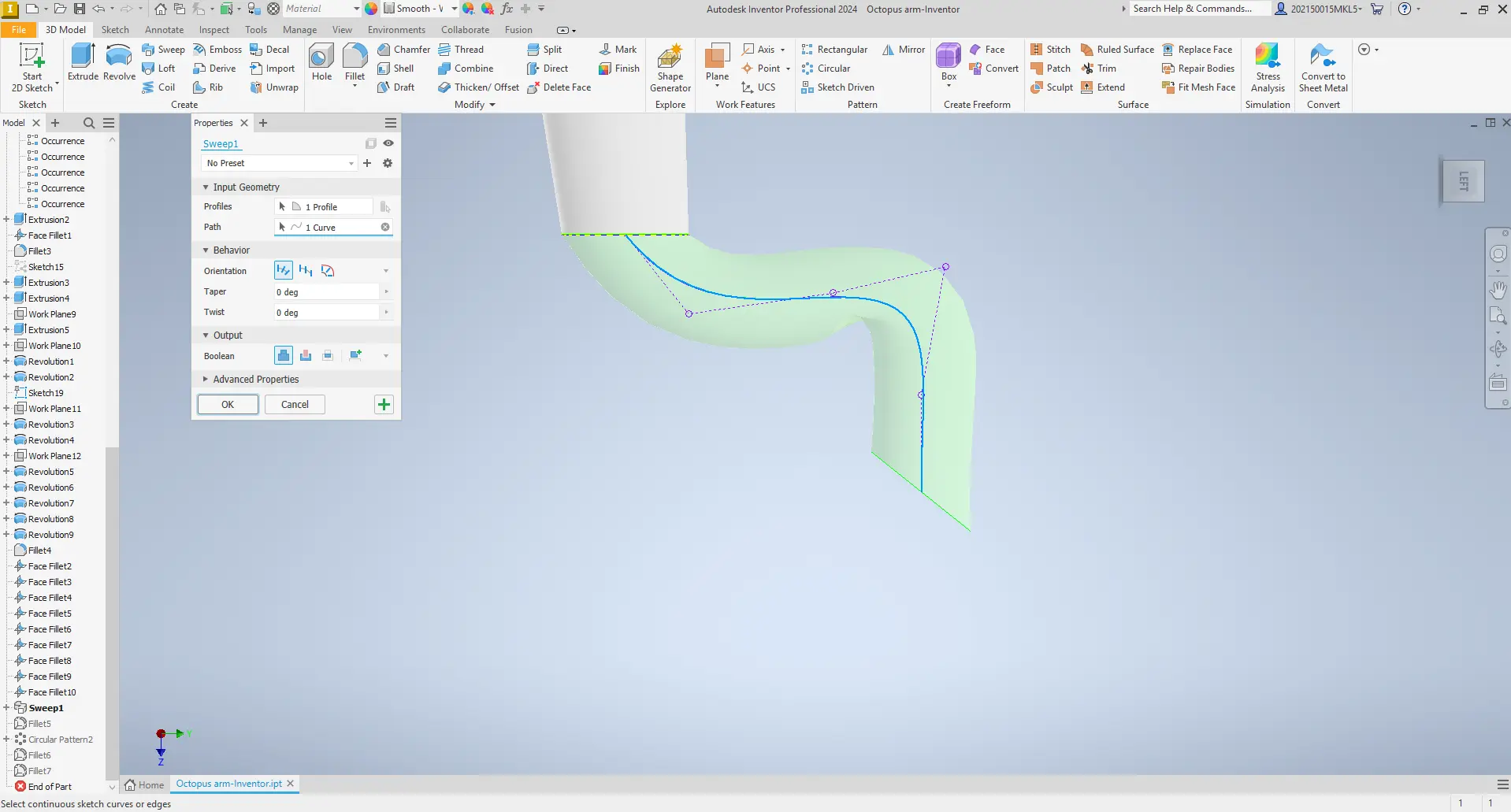
Task: Choose the Join Boolean output option
Action: 283,355
